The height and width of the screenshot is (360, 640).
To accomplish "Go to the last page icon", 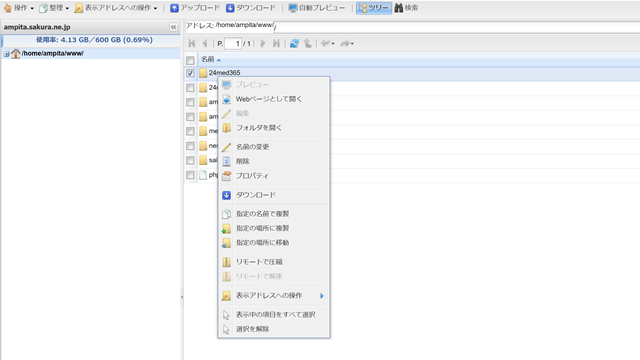I will click(x=276, y=43).
